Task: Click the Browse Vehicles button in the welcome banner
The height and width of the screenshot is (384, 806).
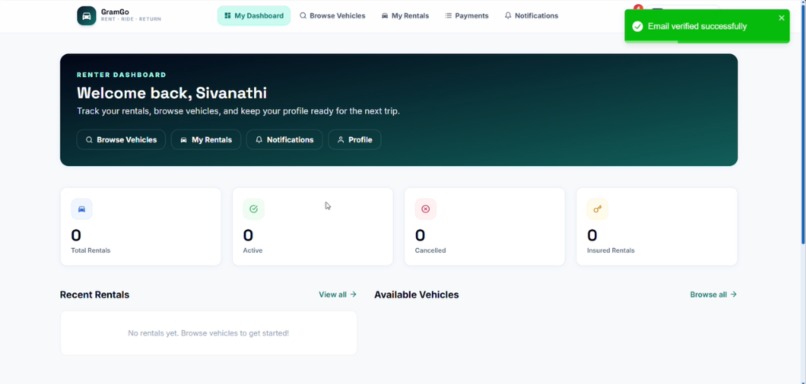Action: coord(121,140)
